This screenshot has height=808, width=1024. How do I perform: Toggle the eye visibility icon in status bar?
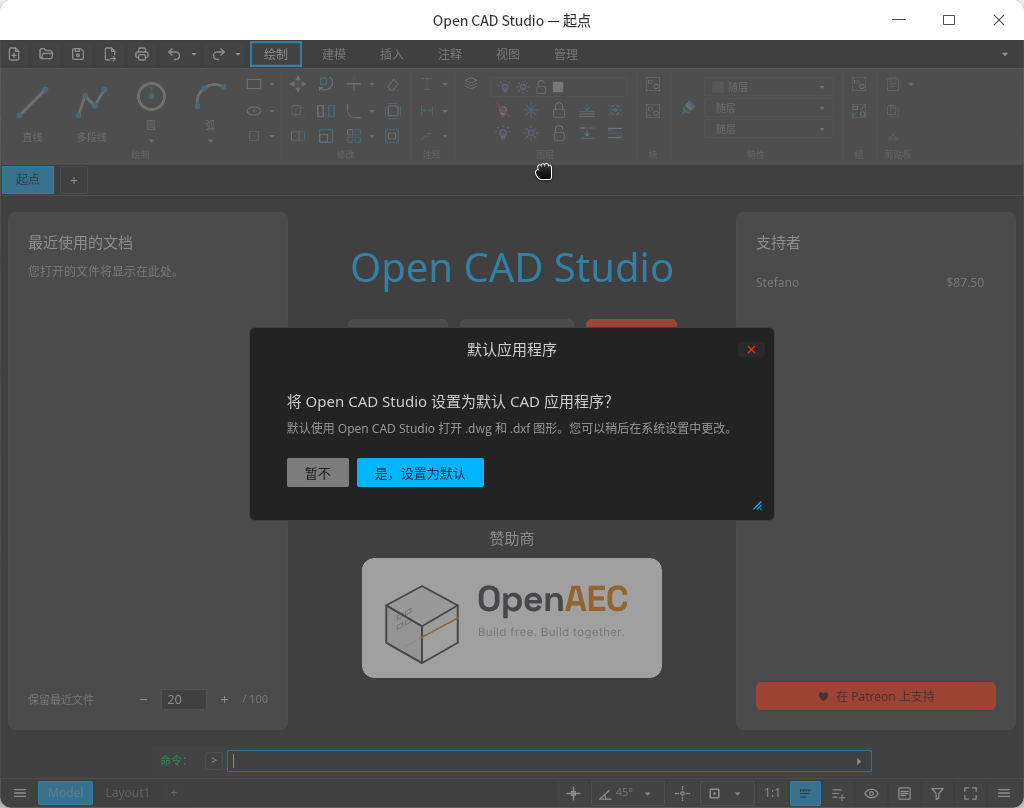tap(871, 793)
